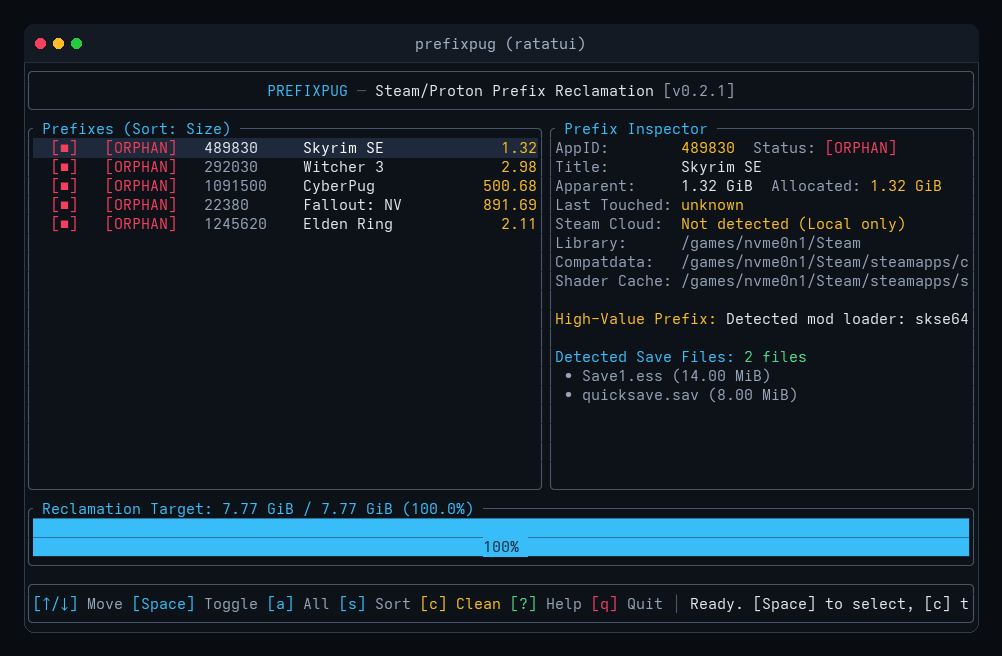1002x656 pixels.
Task: Click AppID 489830 in the prefix list
Action: 231,148
